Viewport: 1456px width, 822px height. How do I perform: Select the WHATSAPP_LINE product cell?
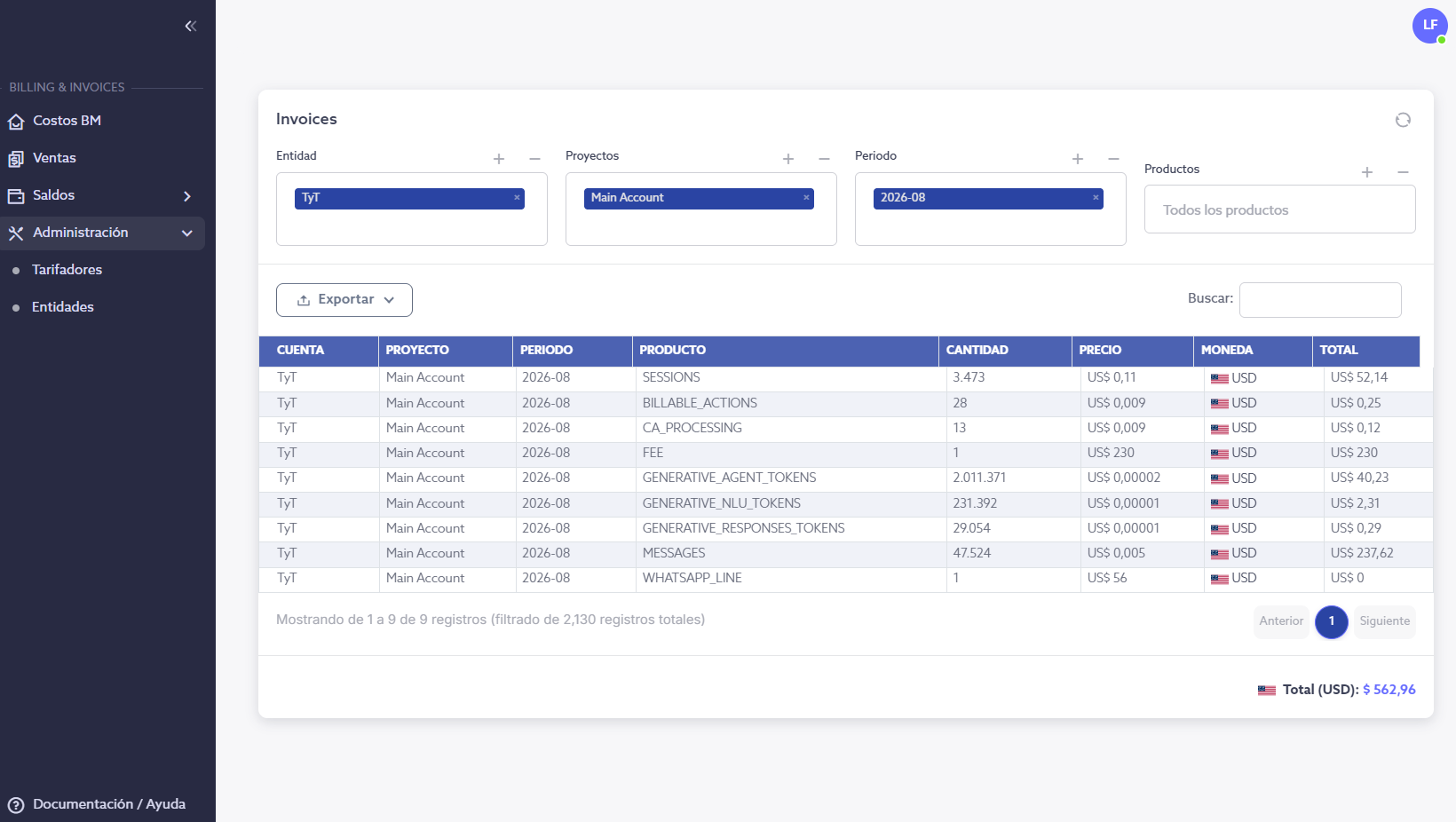coord(790,579)
